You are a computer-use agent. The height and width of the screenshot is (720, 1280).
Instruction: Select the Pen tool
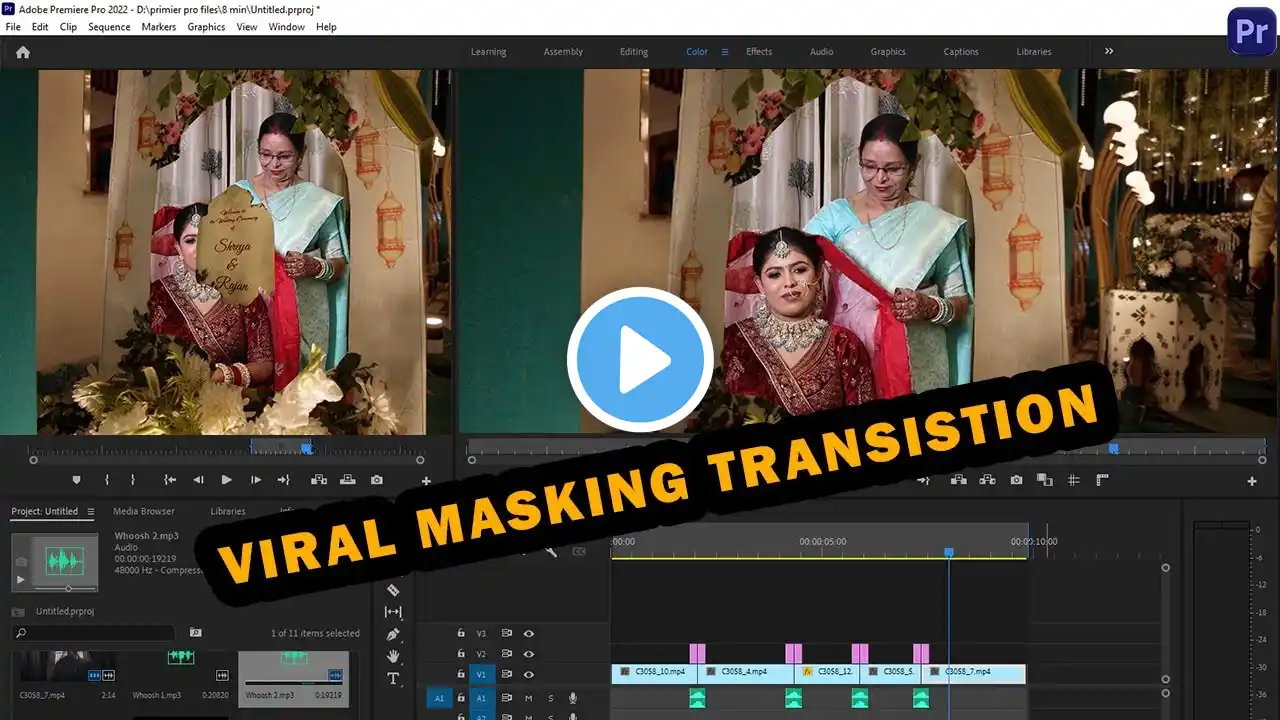coord(393,634)
